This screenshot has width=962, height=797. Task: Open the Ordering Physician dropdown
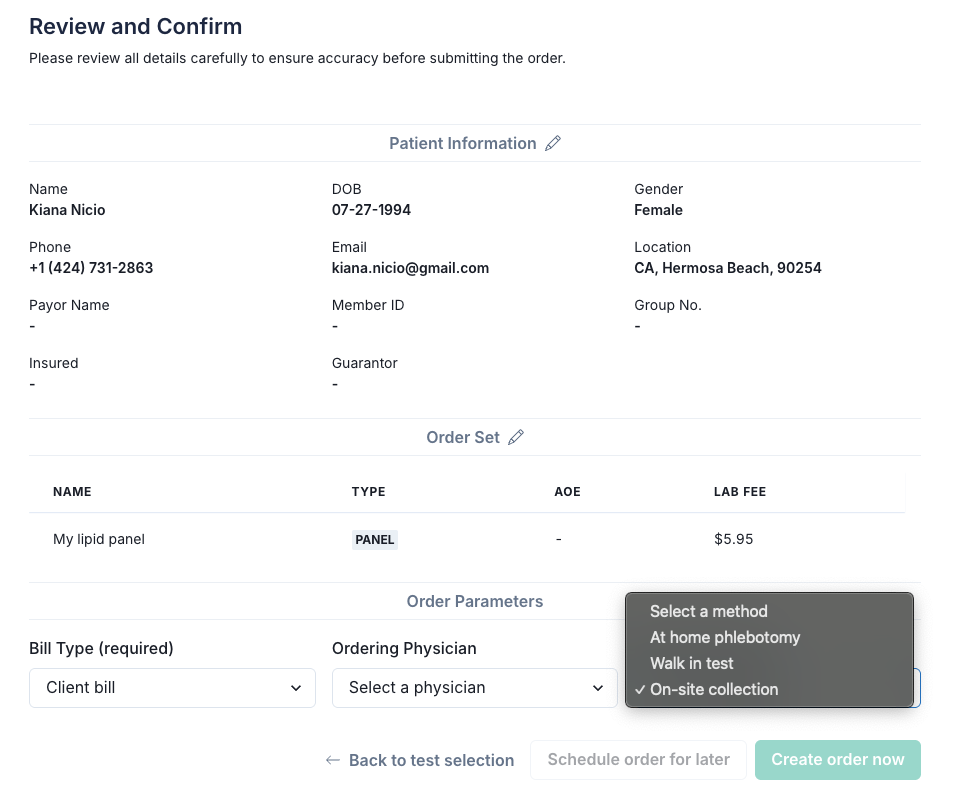click(x=474, y=688)
